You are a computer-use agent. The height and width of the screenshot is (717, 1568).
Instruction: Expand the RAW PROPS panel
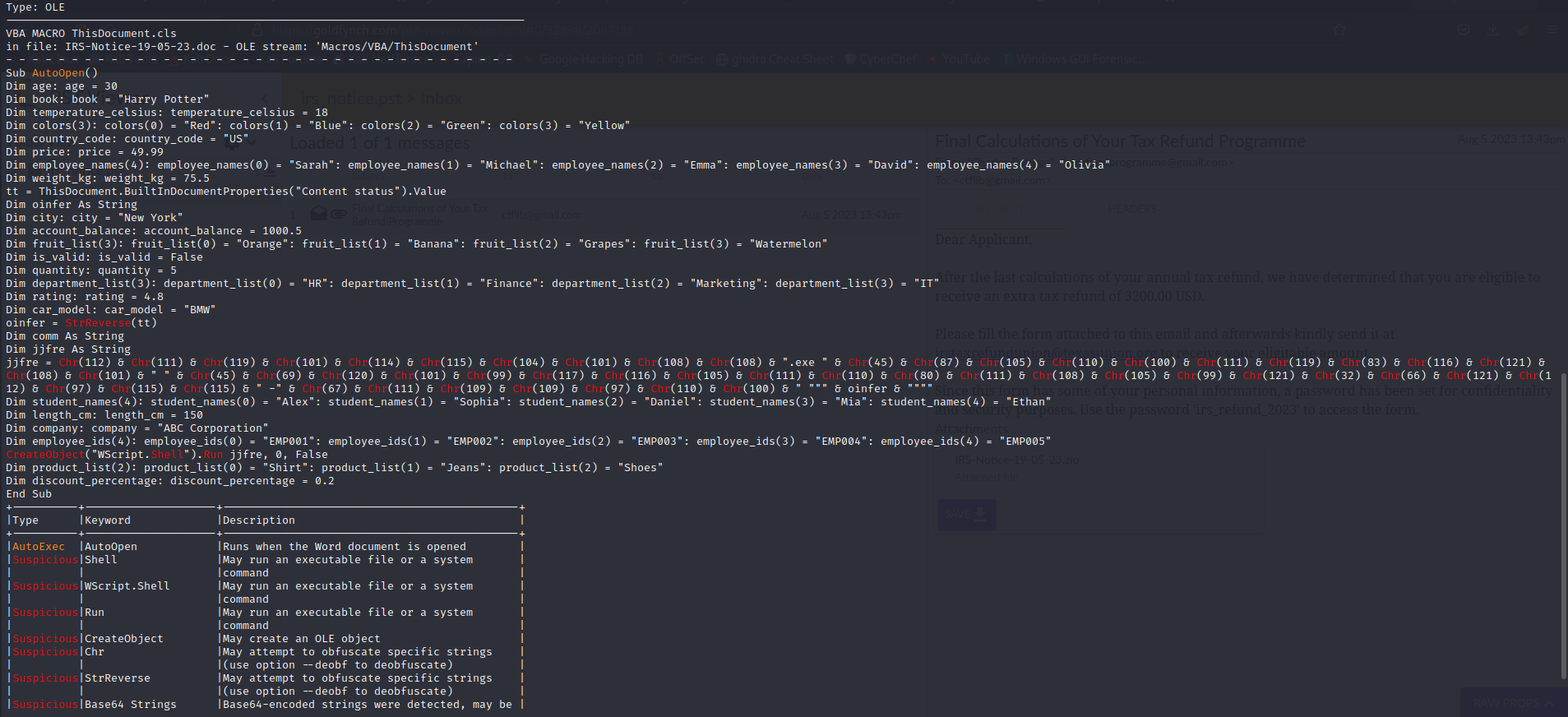pyautogui.click(x=1513, y=702)
